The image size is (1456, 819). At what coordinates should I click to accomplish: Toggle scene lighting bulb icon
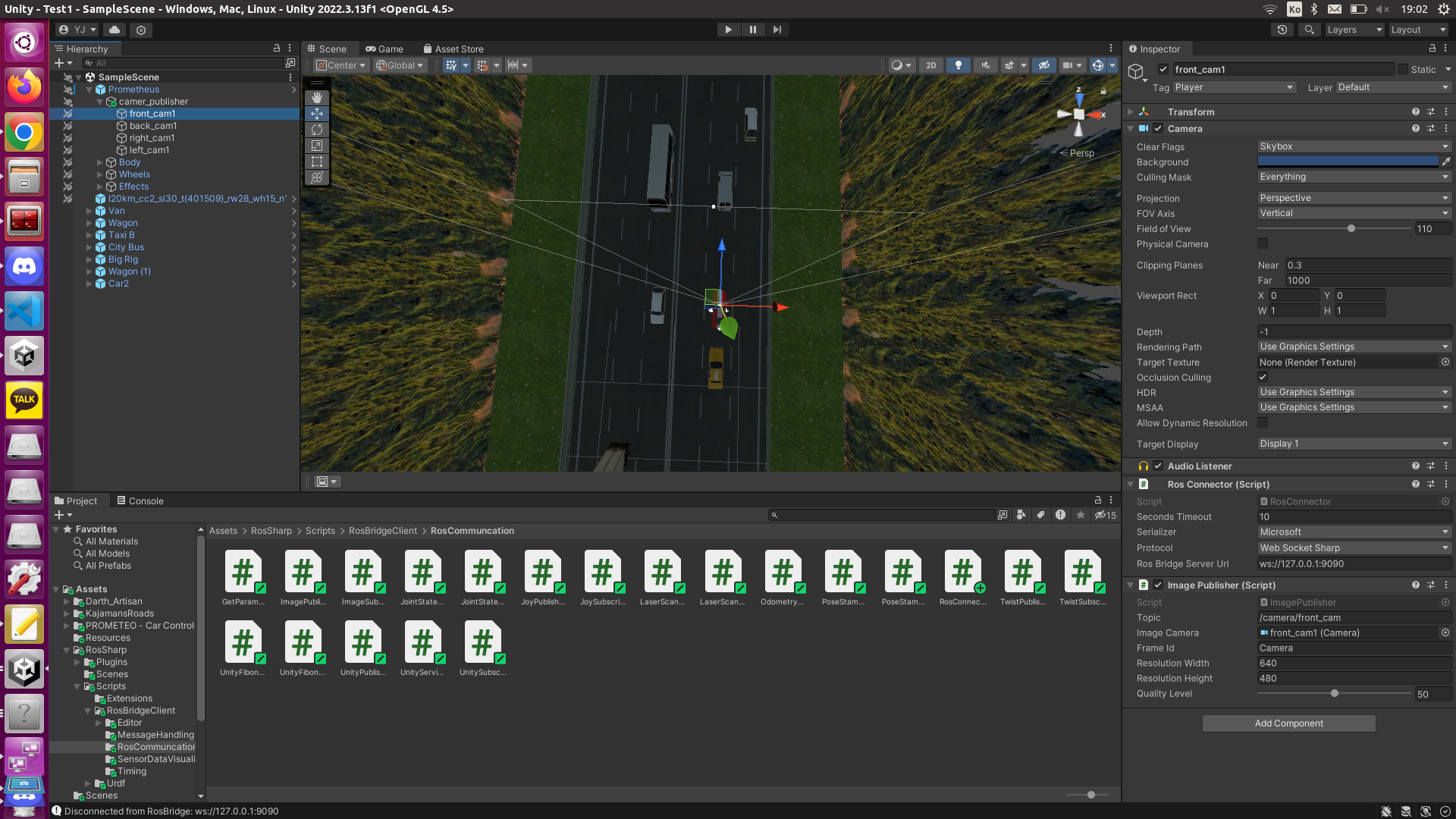point(958,65)
